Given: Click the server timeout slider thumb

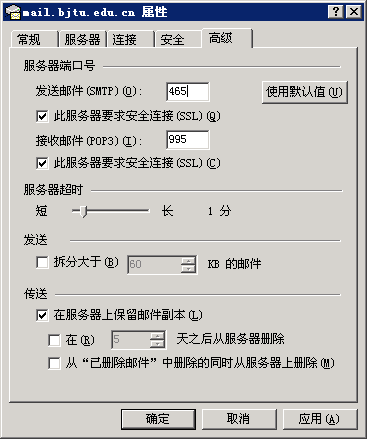Looking at the screenshot, I should point(84,211).
